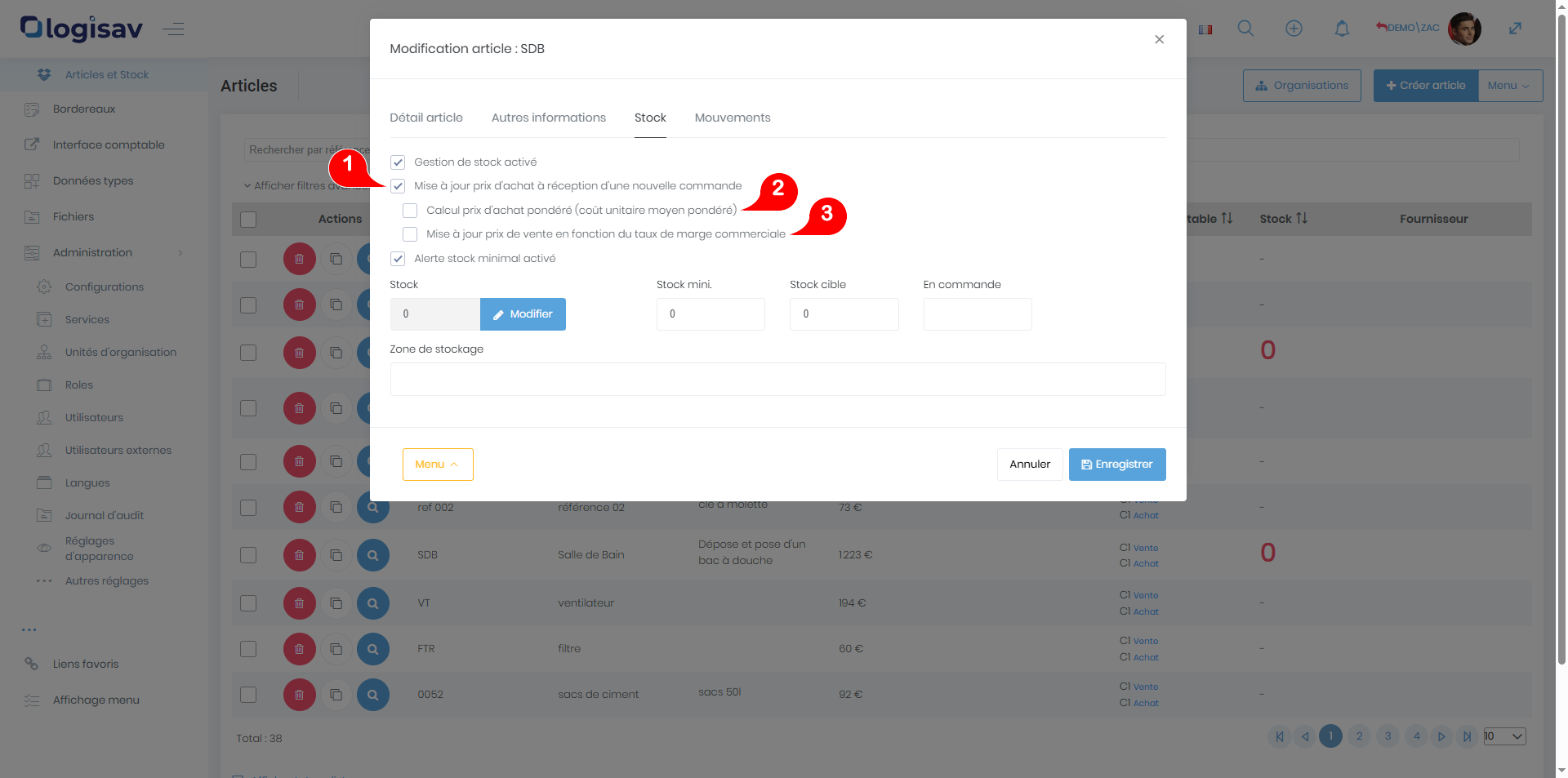The image size is (1568, 778).
Task: Click the red delete icon for VT row
Action: [299, 603]
